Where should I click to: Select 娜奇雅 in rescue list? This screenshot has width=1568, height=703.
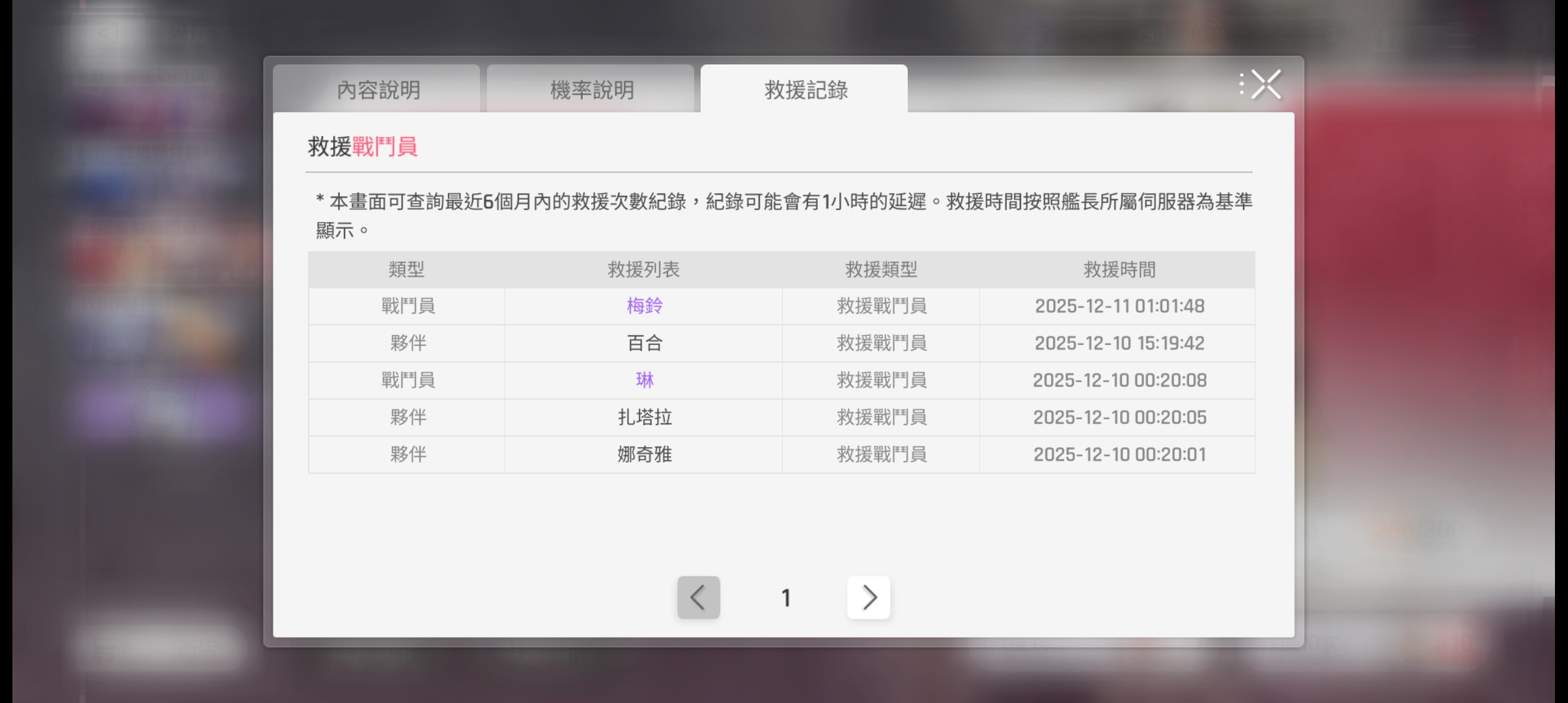[x=644, y=454]
